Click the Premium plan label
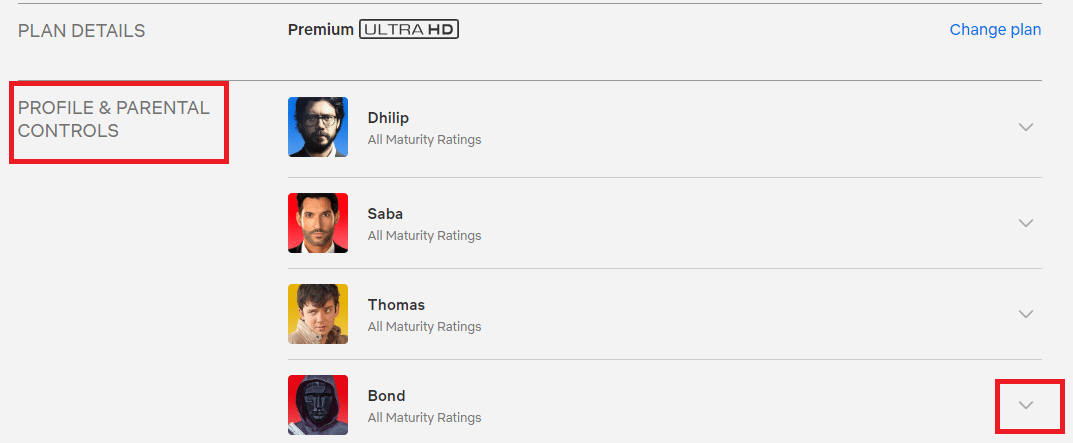 coord(321,30)
